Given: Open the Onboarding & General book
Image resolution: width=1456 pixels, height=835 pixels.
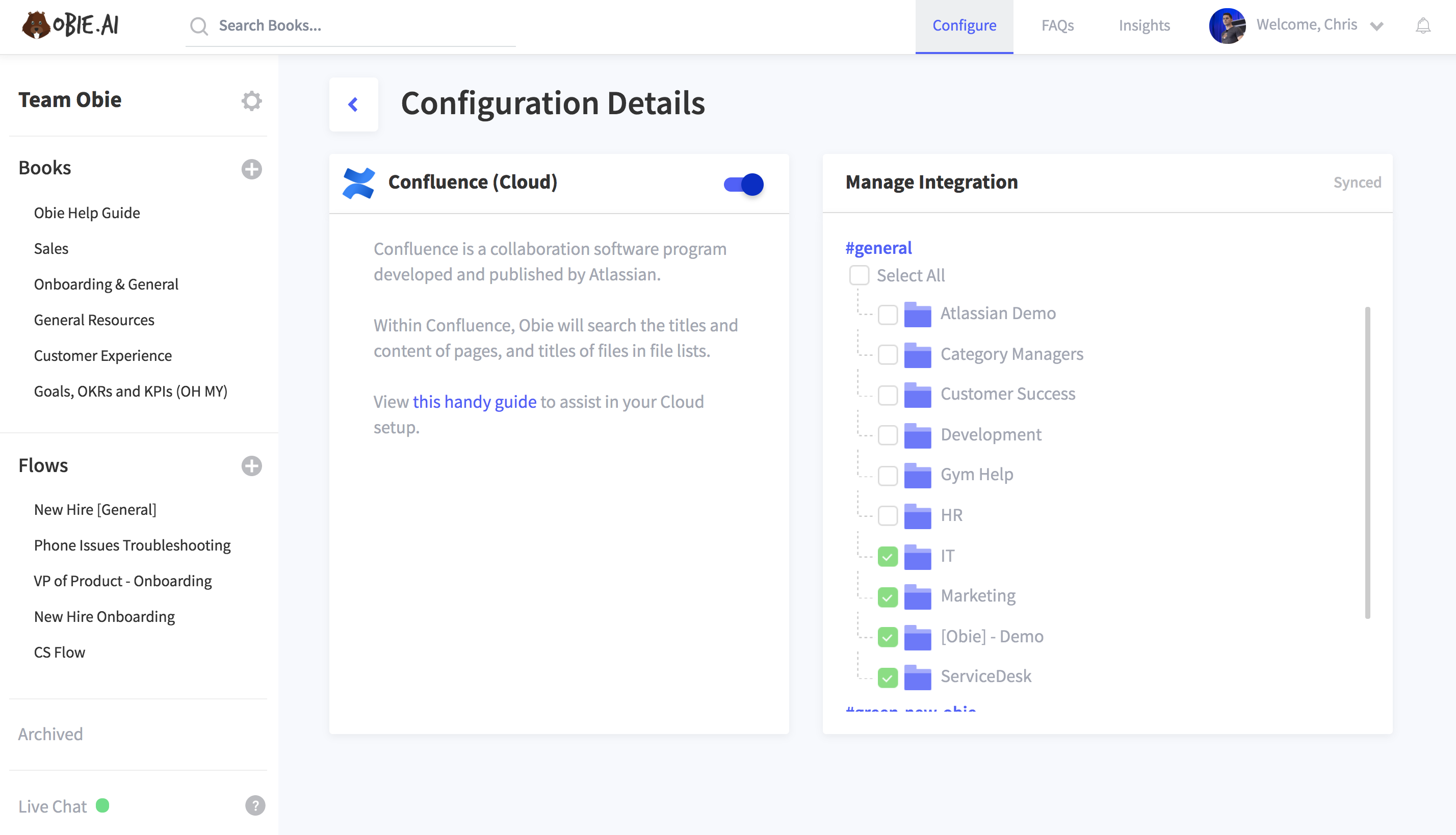Looking at the screenshot, I should coord(106,284).
